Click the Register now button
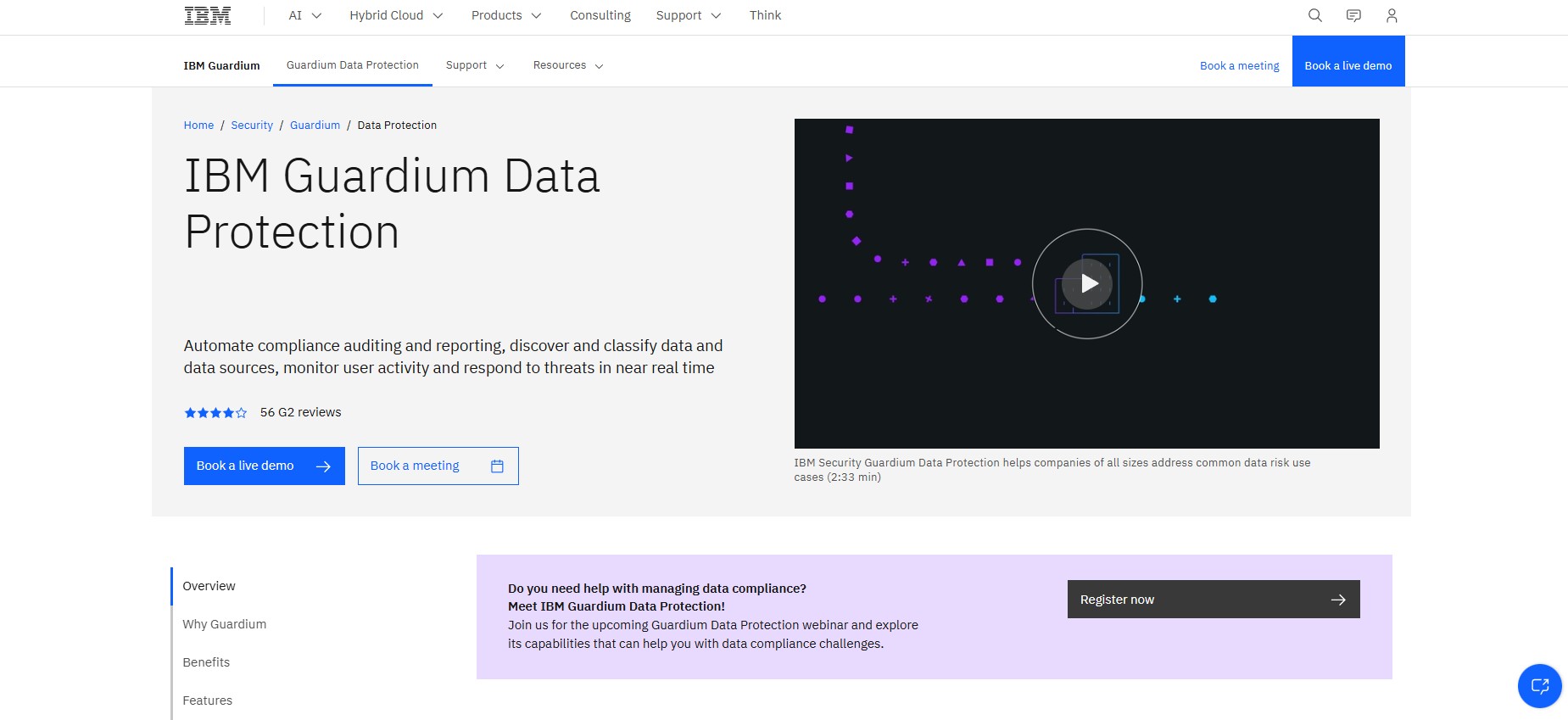 [x=1214, y=599]
